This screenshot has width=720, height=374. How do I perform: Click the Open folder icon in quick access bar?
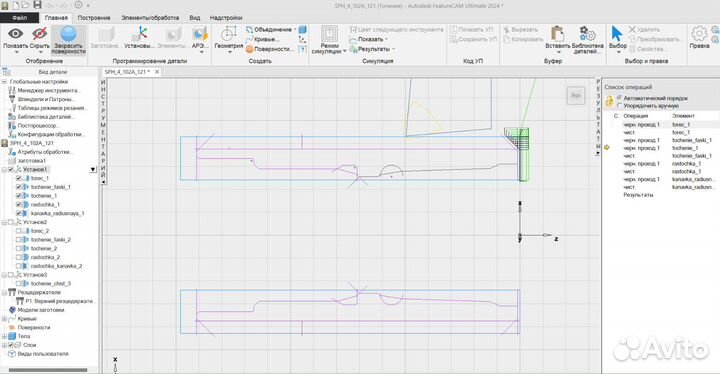[x=26, y=5]
